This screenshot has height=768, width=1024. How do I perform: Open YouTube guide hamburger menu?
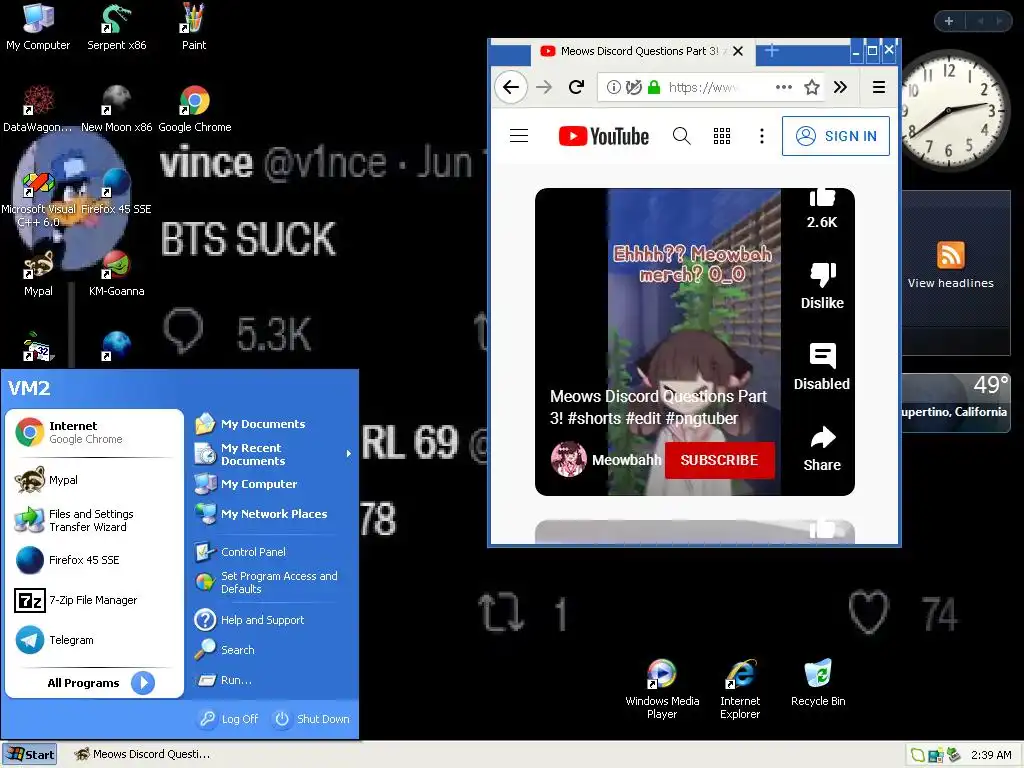(x=519, y=136)
